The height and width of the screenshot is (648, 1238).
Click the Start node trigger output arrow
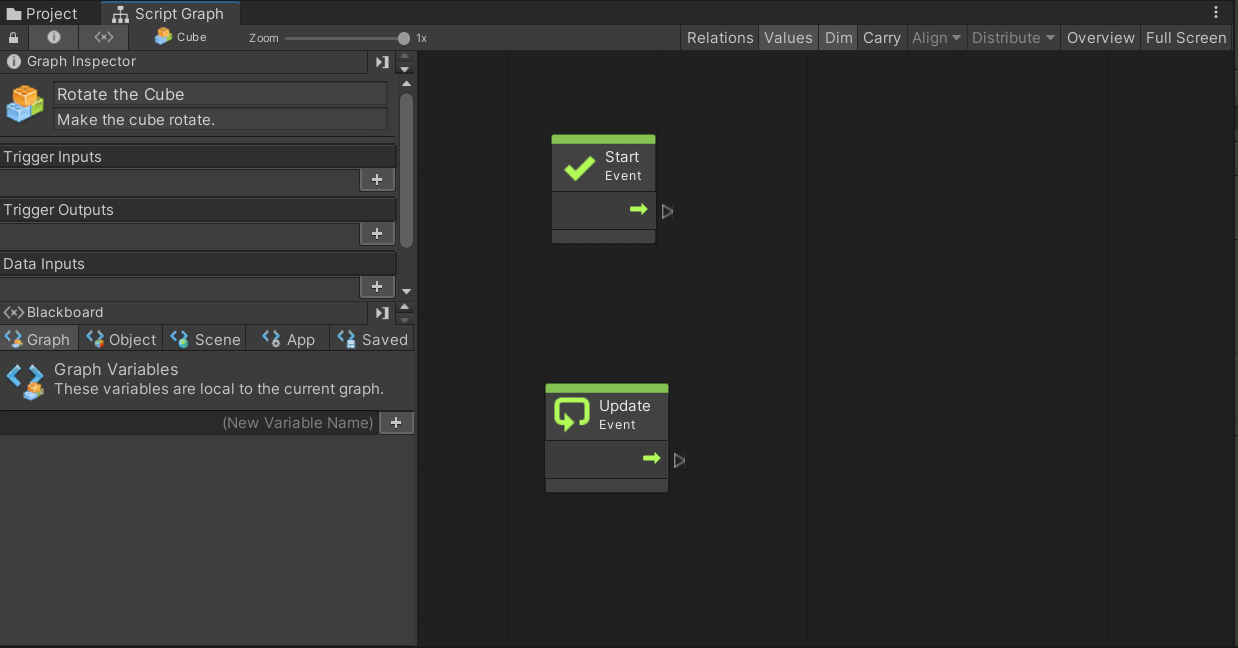click(639, 210)
